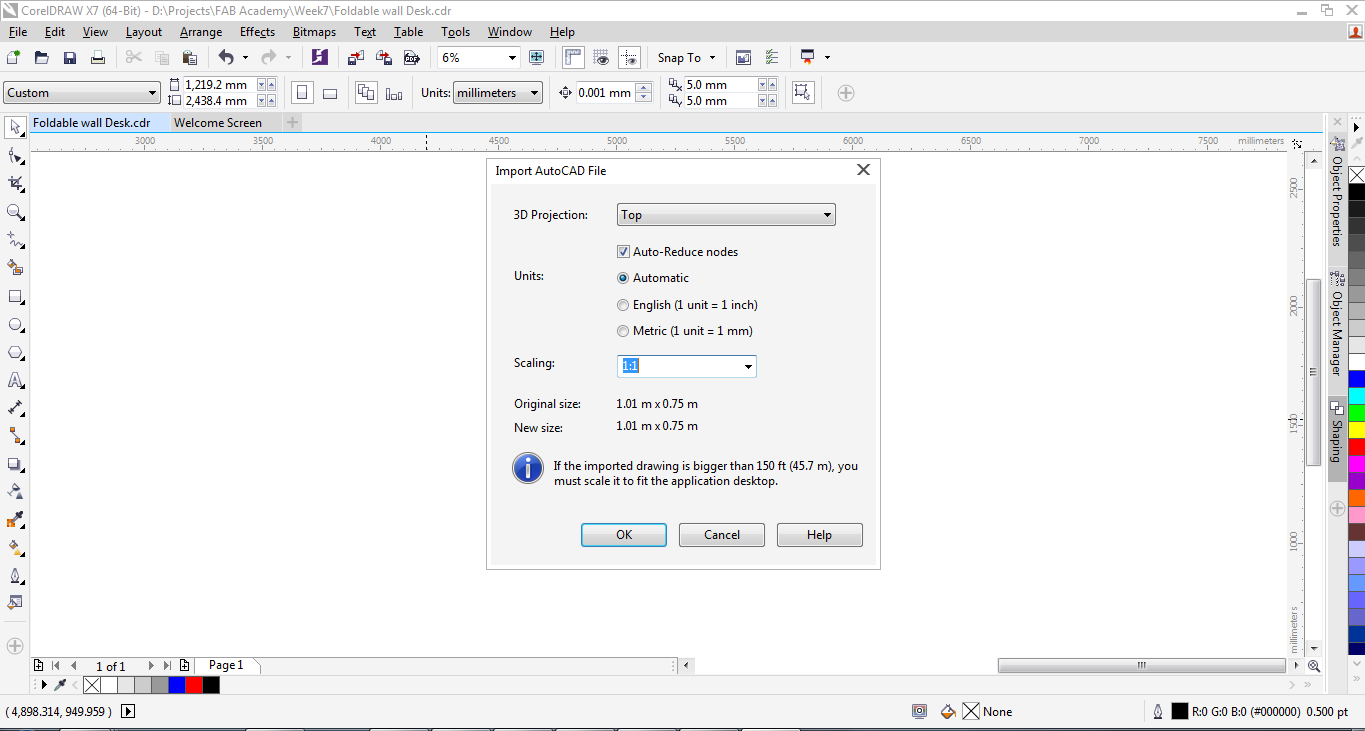Toggle Landscape page orientation
The image size is (1365, 731).
[330, 93]
